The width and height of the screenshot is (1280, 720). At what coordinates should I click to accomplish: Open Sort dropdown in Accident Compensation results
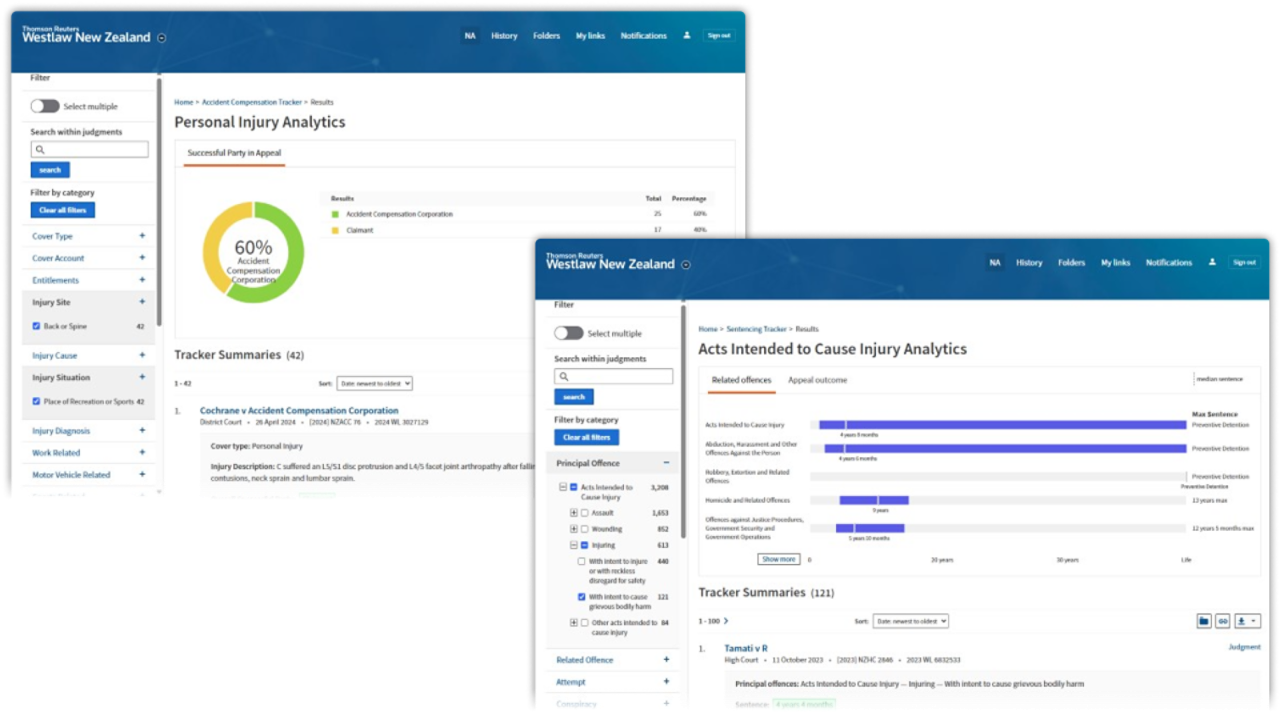click(x=375, y=383)
